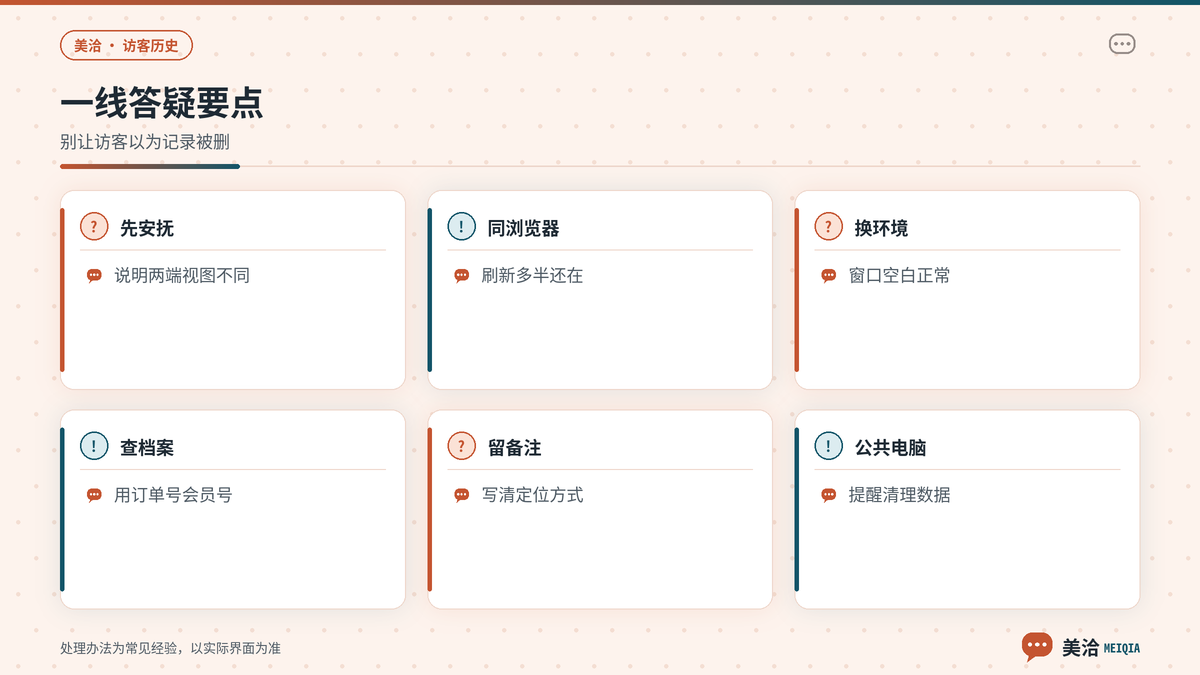Select the 先安抚 card heading
The height and width of the screenshot is (675, 1200).
(x=147, y=228)
